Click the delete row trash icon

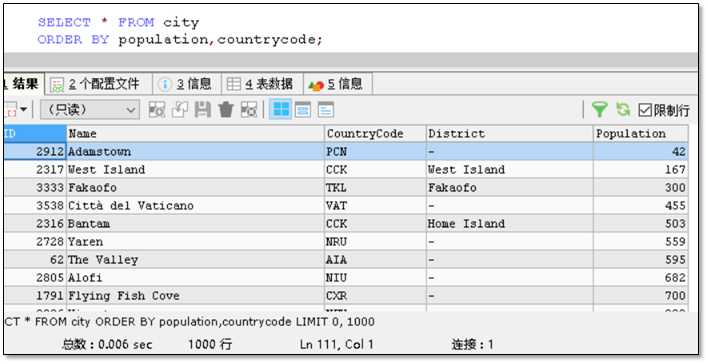[x=225, y=110]
